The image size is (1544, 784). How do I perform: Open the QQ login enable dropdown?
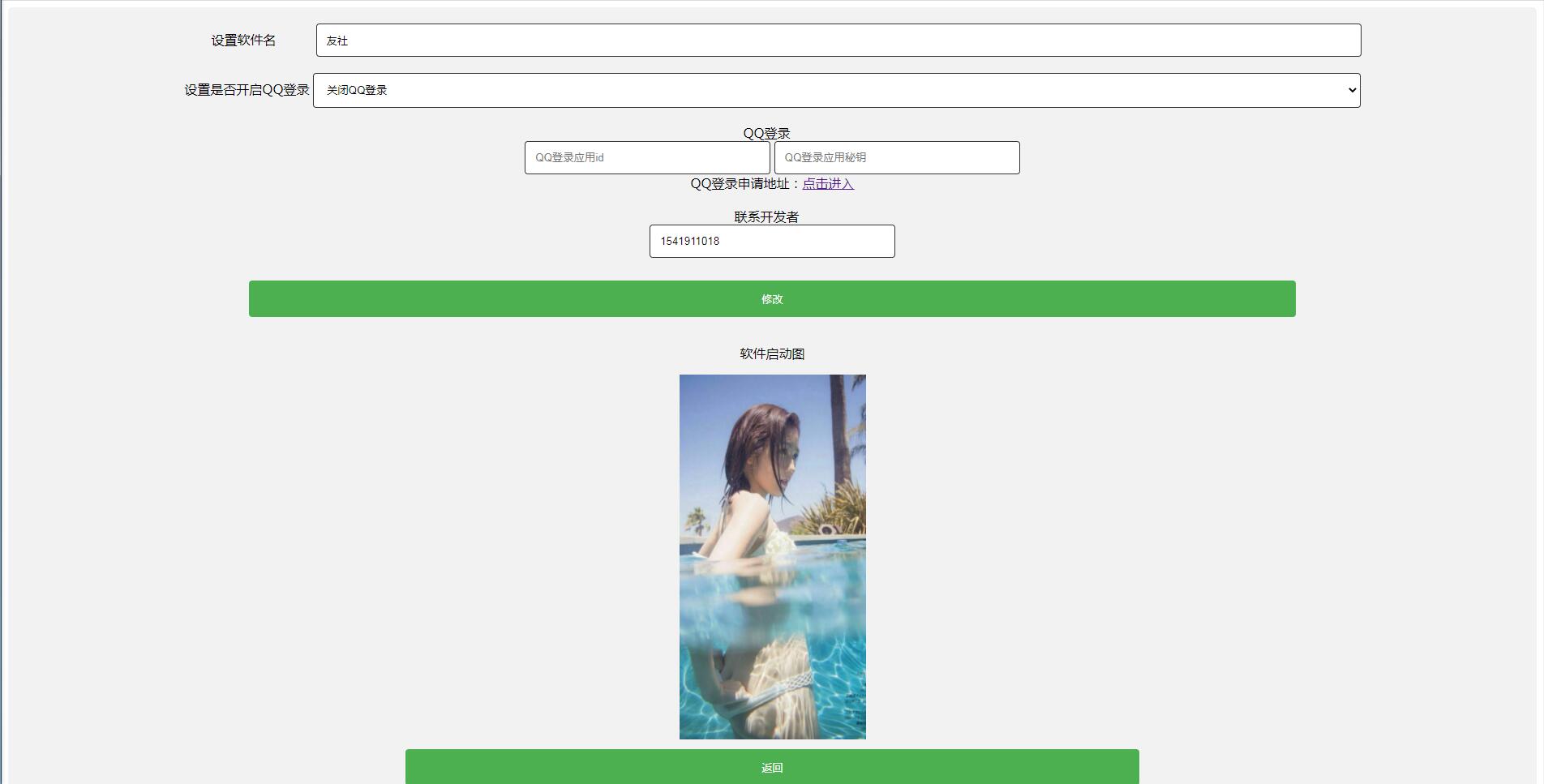tap(837, 90)
